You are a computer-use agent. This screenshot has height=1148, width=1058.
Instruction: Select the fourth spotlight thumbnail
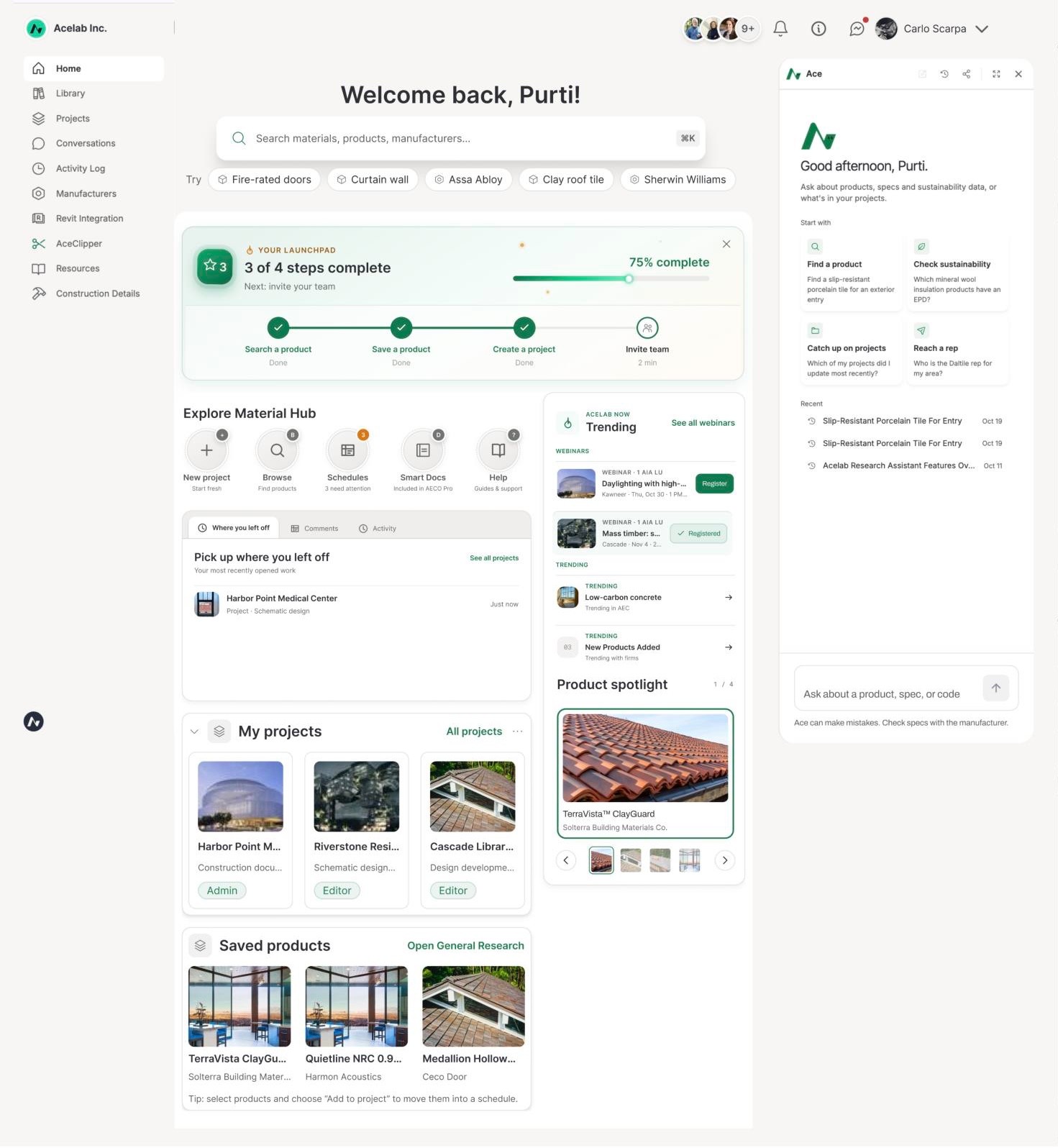689,860
